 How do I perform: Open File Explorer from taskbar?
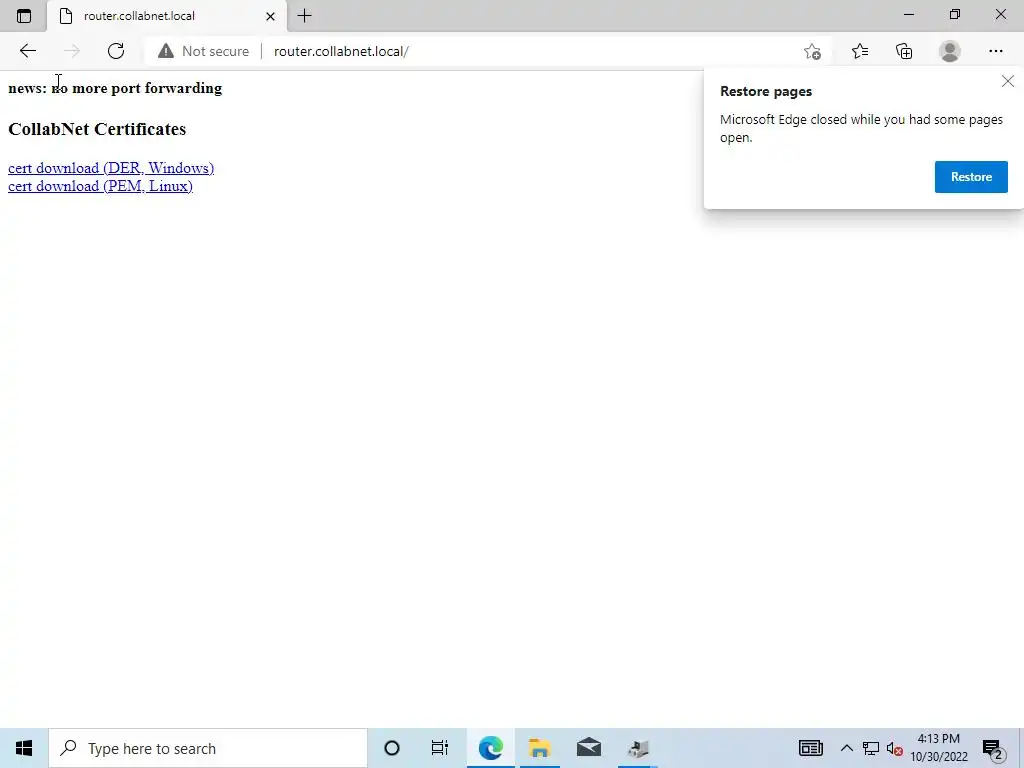539,748
